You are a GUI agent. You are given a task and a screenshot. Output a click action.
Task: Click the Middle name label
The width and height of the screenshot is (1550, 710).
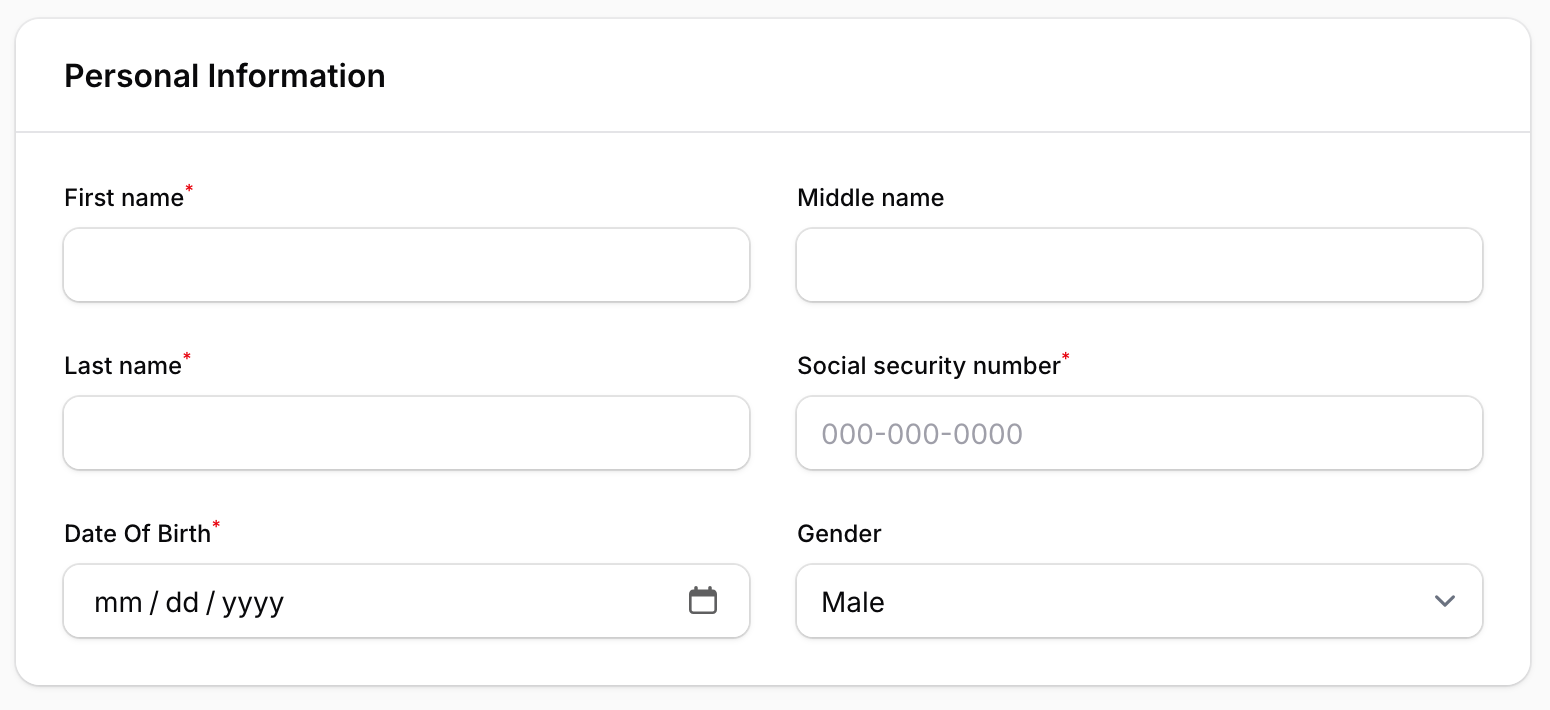coord(870,198)
